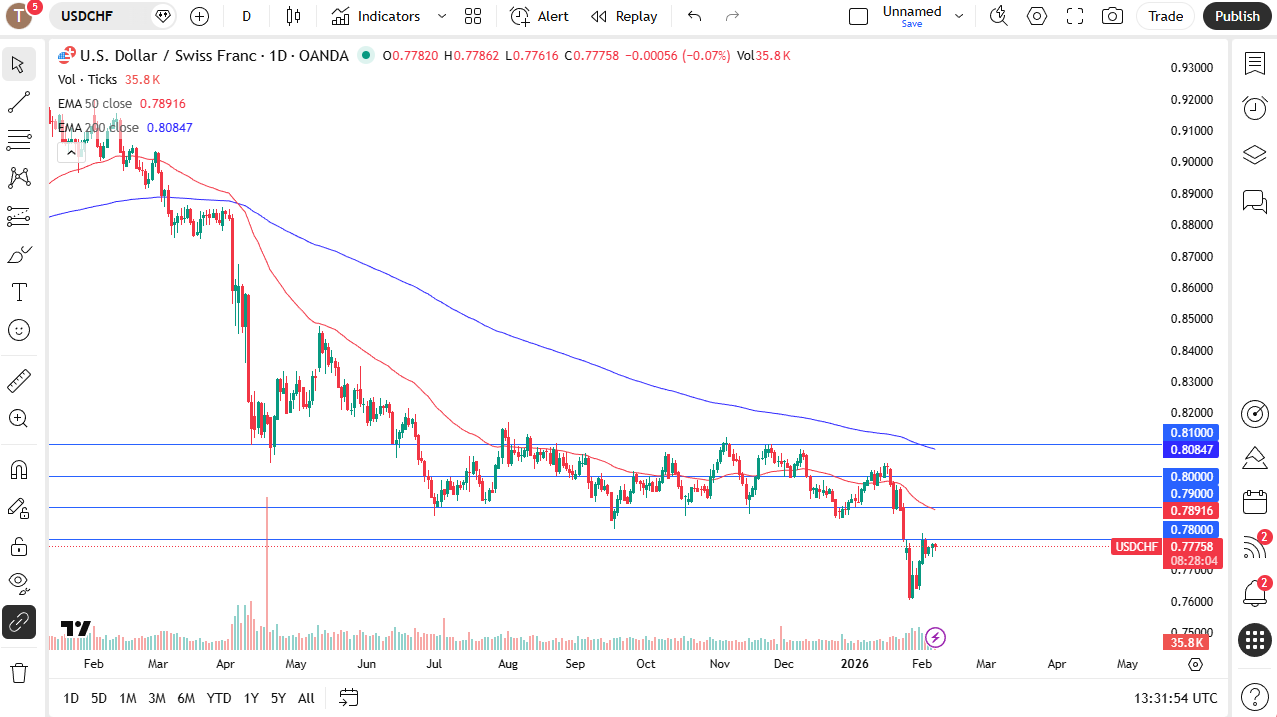
Task: Open the help center question icon
Action: coord(1255,697)
